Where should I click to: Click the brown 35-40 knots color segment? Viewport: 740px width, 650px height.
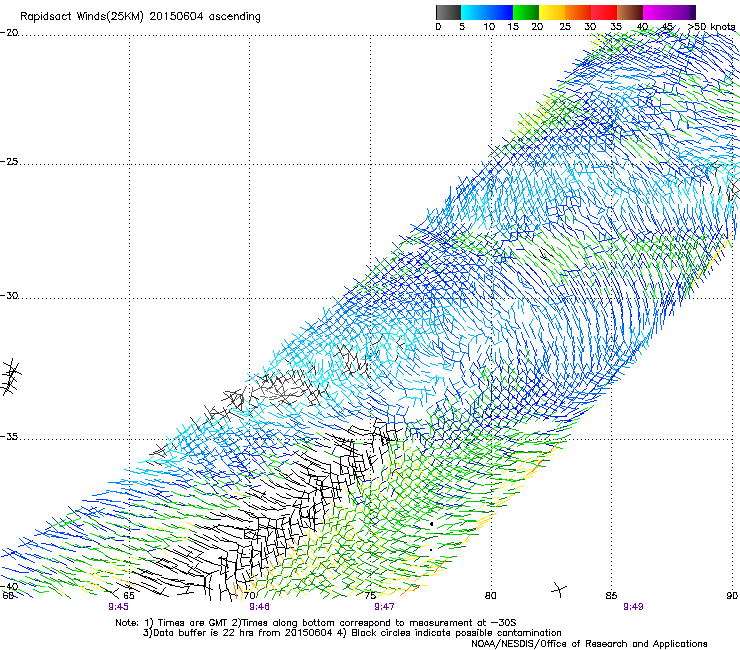pyautogui.click(x=630, y=12)
